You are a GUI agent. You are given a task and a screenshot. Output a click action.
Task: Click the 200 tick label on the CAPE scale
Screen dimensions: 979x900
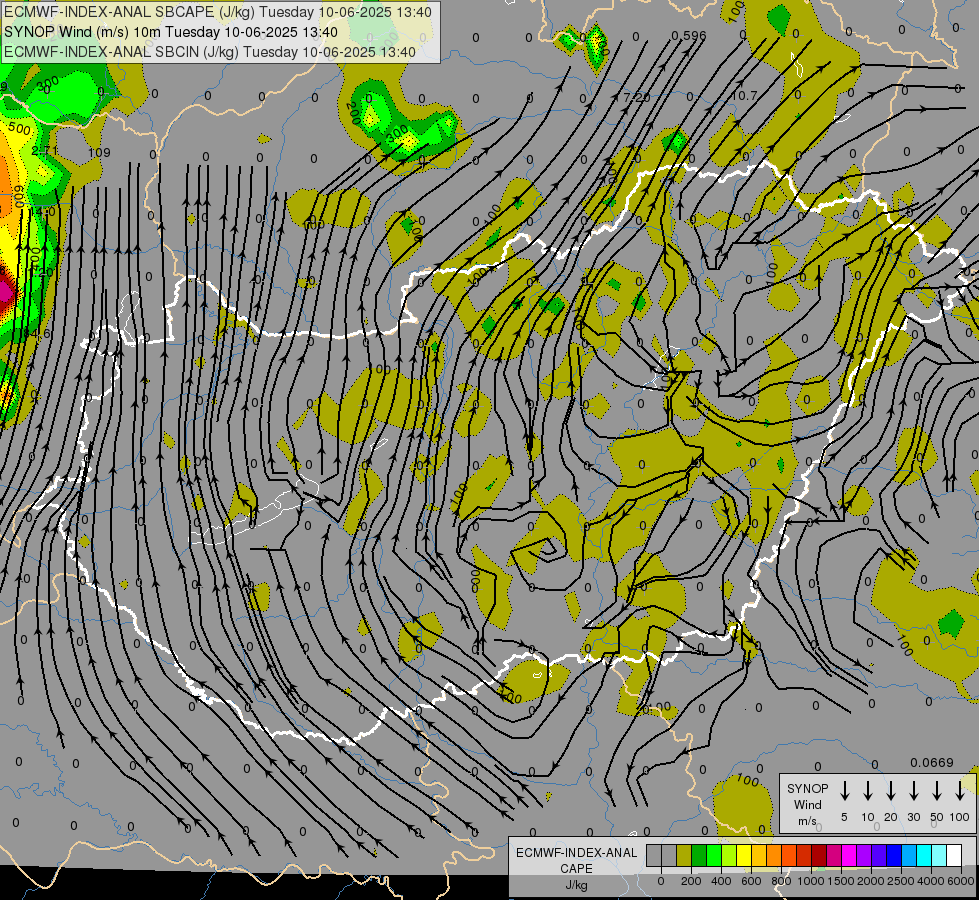click(x=691, y=881)
